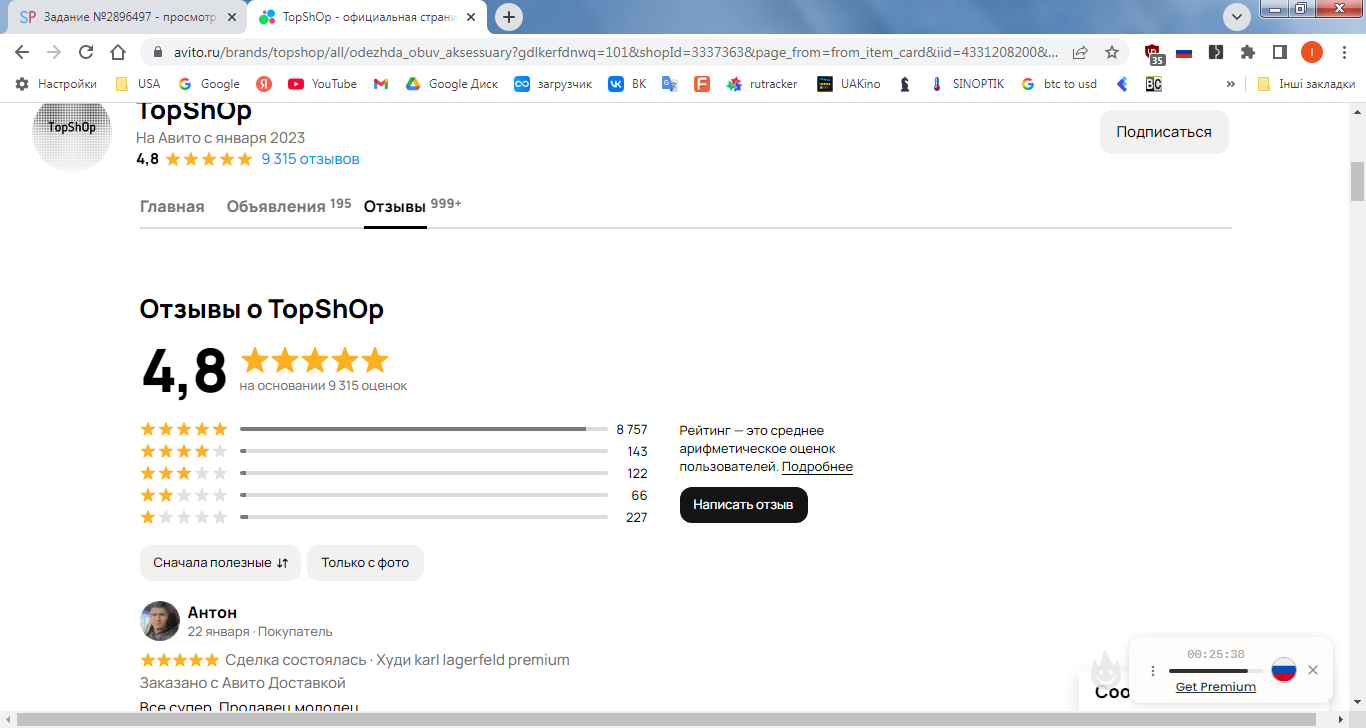Close the audio recorder widget
Image resolution: width=1366 pixels, height=728 pixels.
[1313, 670]
